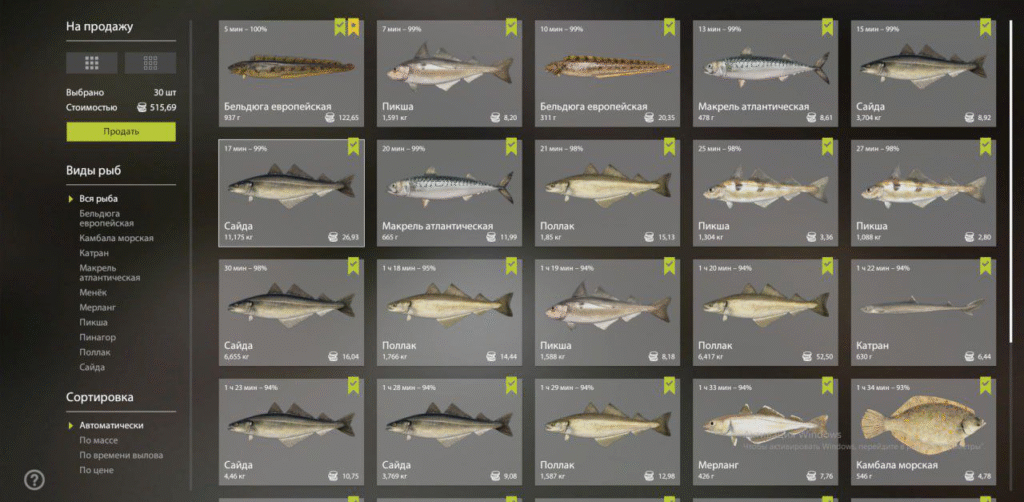
Task: Filter by Макрель атлантическая species
Action: pyautogui.click(x=110, y=273)
